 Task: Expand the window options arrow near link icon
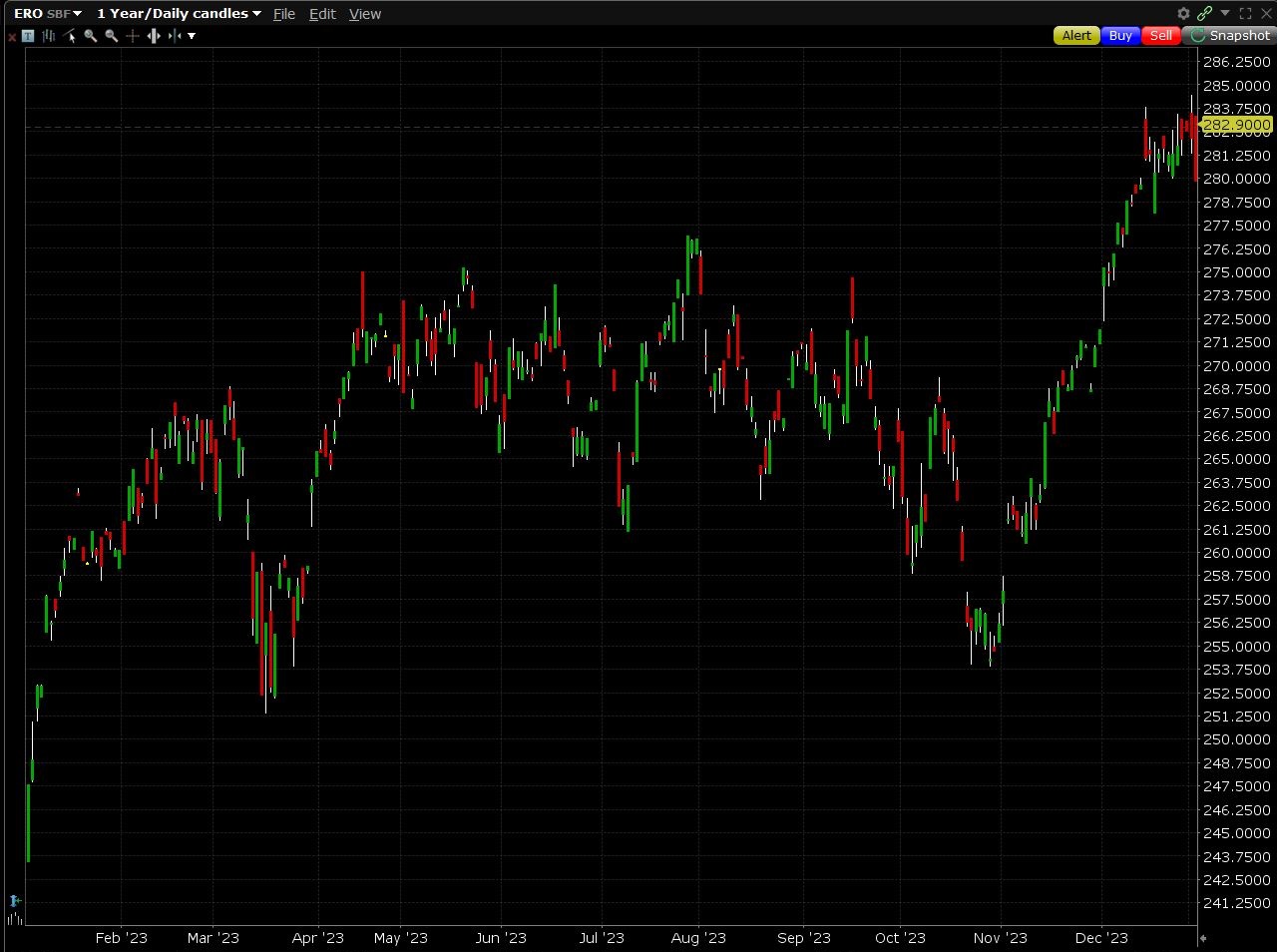pos(1225,14)
